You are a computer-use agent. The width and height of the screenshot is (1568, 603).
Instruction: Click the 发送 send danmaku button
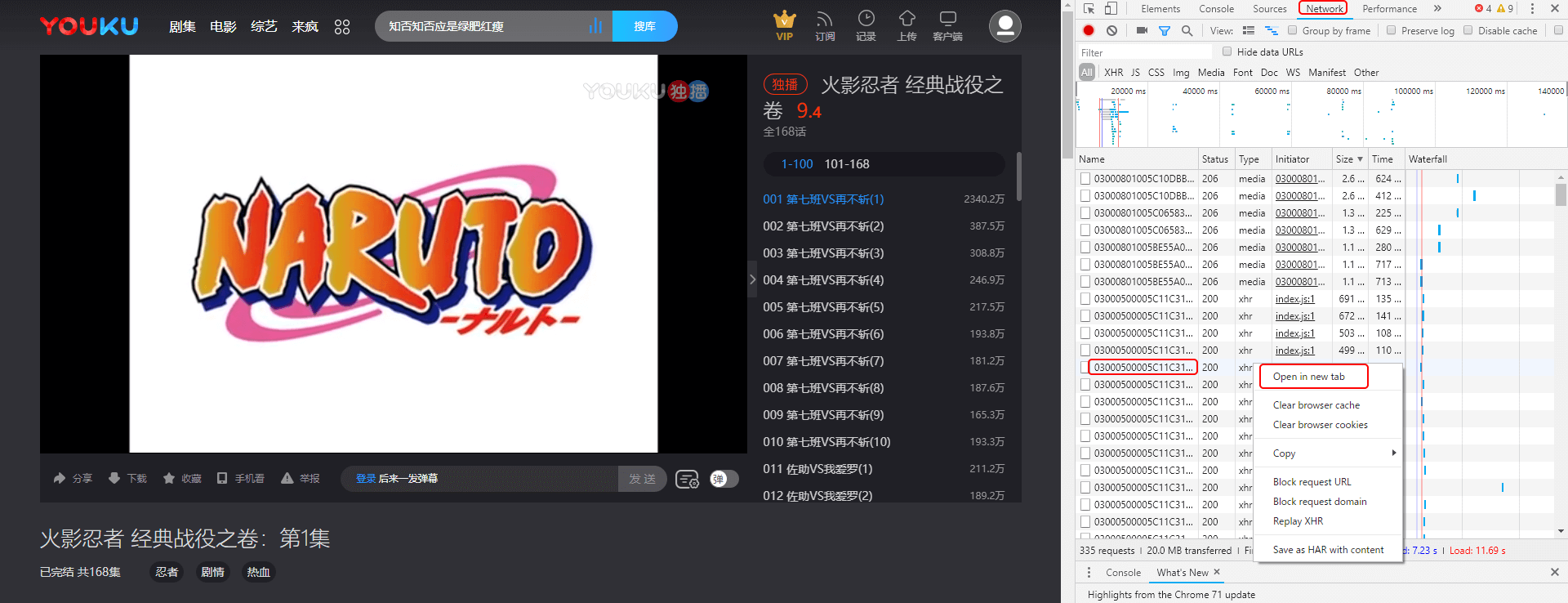tap(642, 479)
